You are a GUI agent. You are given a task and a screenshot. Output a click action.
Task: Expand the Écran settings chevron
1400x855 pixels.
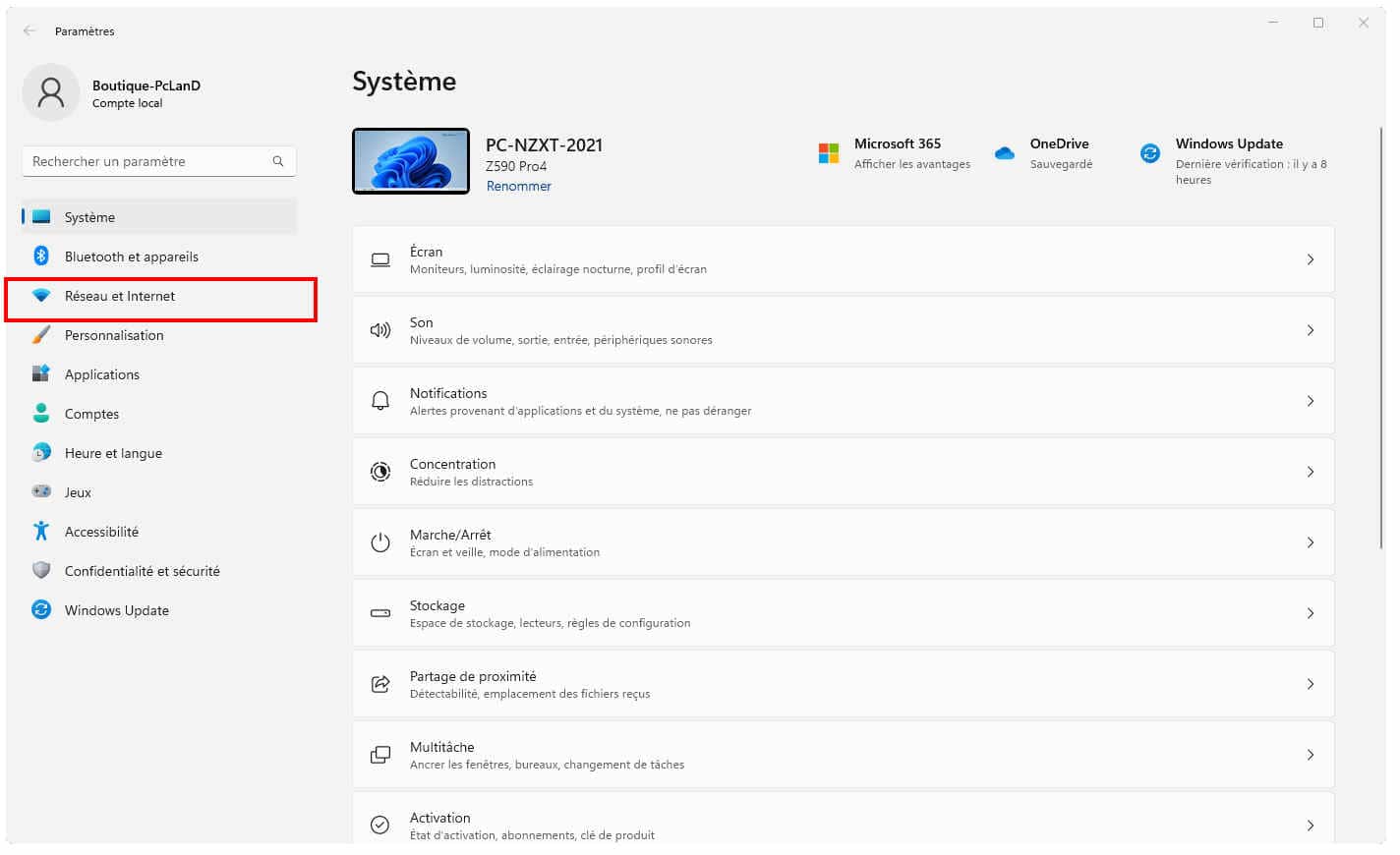(1310, 259)
